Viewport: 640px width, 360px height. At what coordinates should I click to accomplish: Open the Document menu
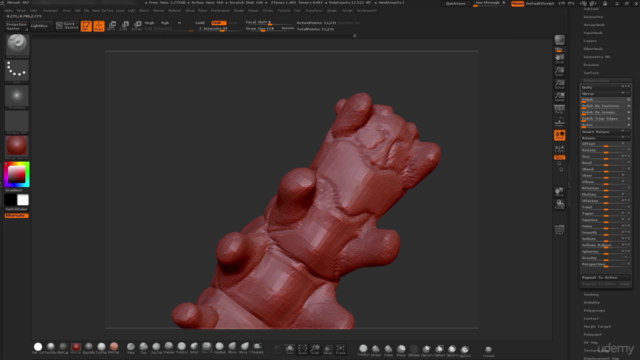pos(51,11)
